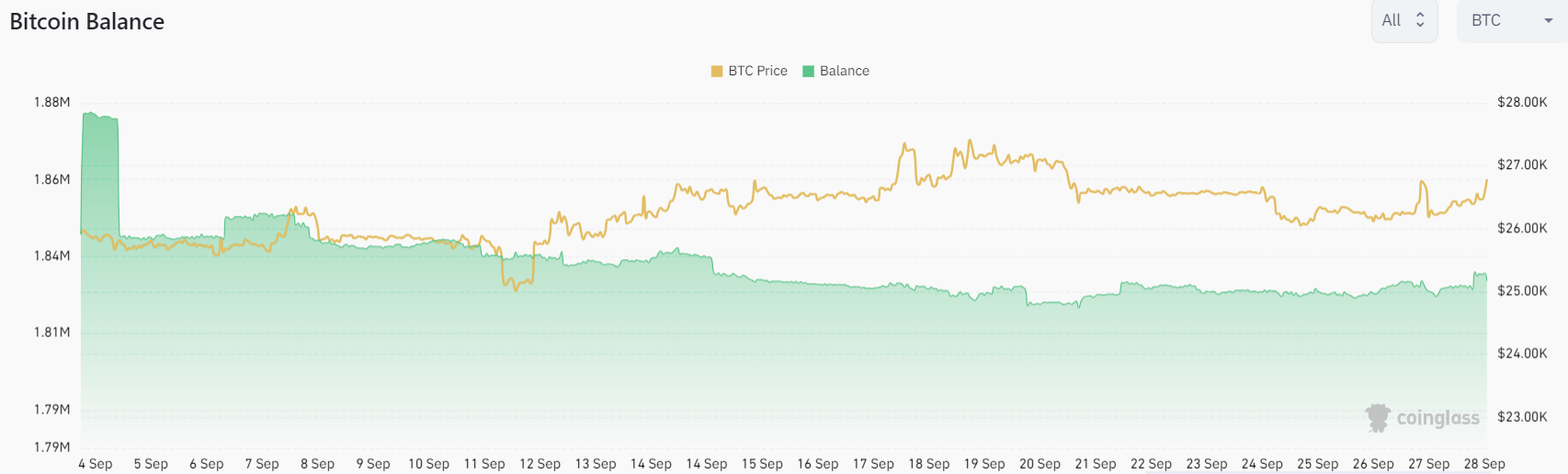Select the 12 Sep date label
This screenshot has width=1568, height=474.
point(540,464)
